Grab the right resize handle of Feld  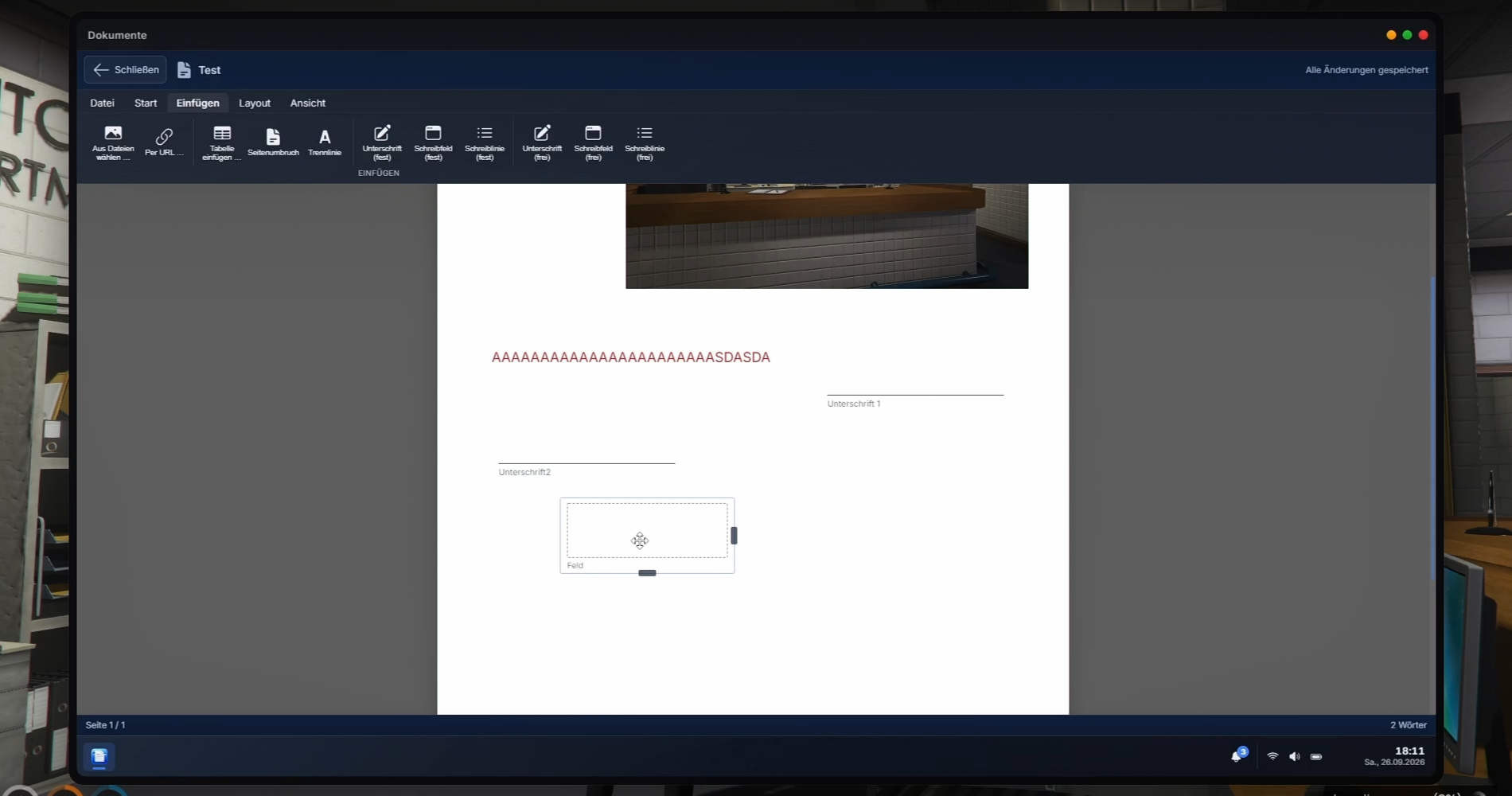pyautogui.click(x=734, y=536)
